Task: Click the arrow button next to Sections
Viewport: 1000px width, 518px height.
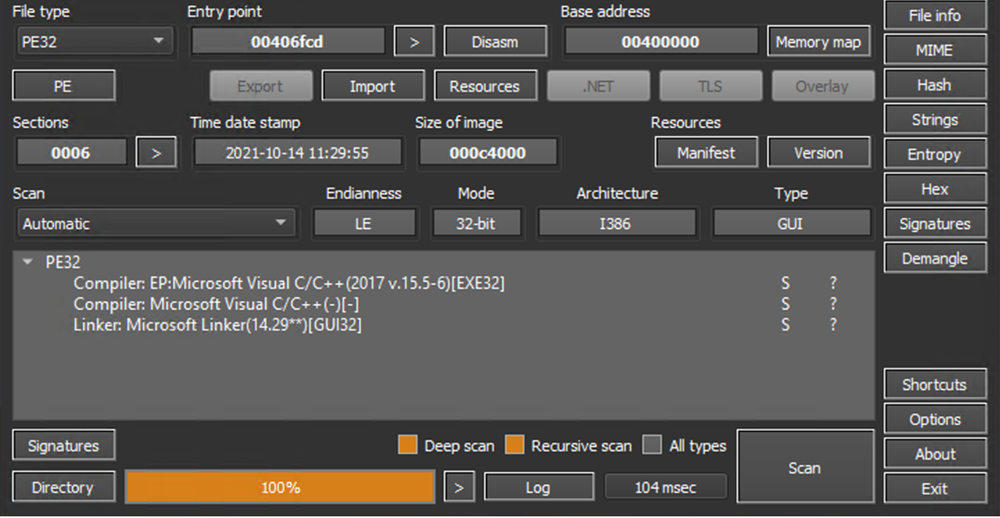Action: point(156,153)
